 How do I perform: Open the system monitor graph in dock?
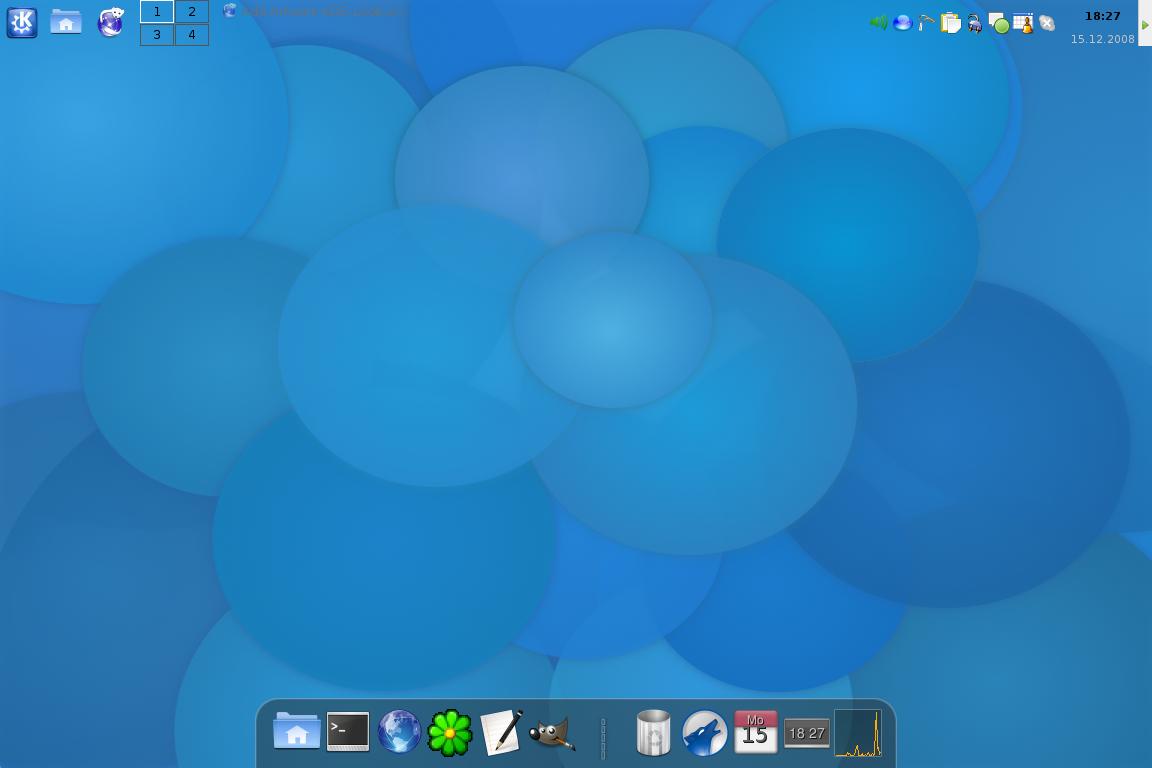[x=858, y=733]
